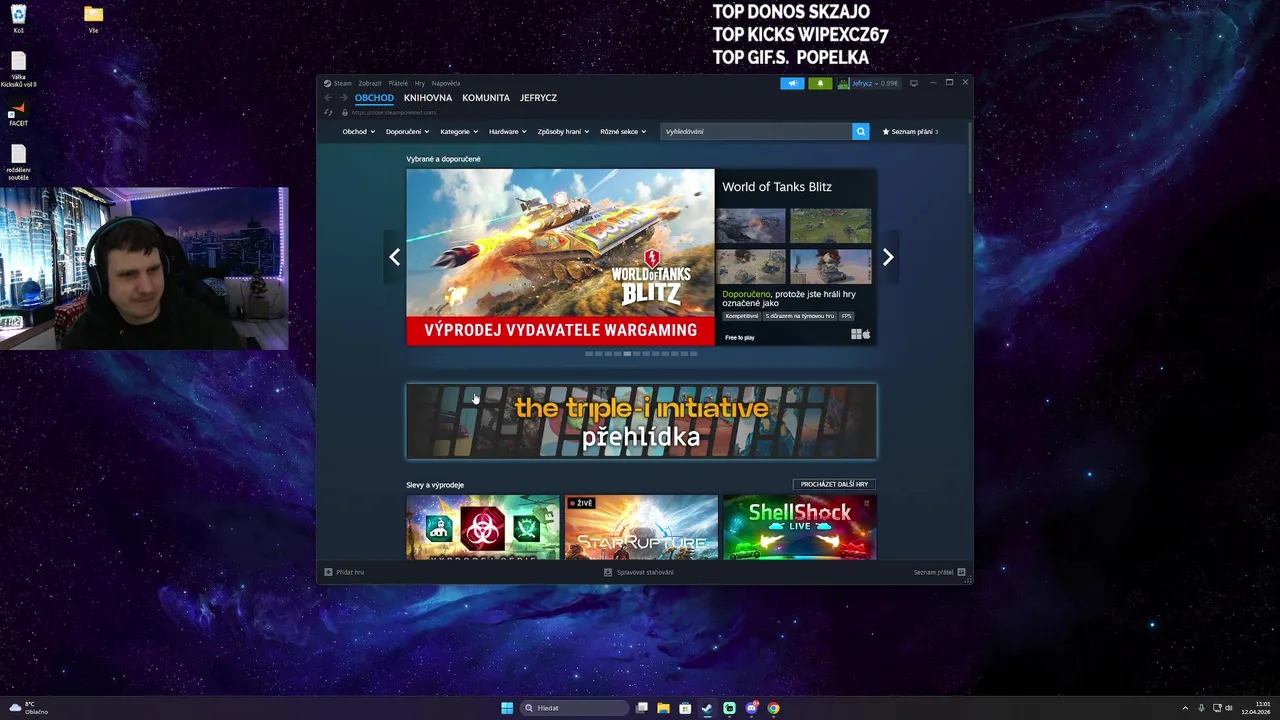Image resolution: width=1280 pixels, height=720 pixels.
Task: Open the green notifications bell
Action: point(820,83)
